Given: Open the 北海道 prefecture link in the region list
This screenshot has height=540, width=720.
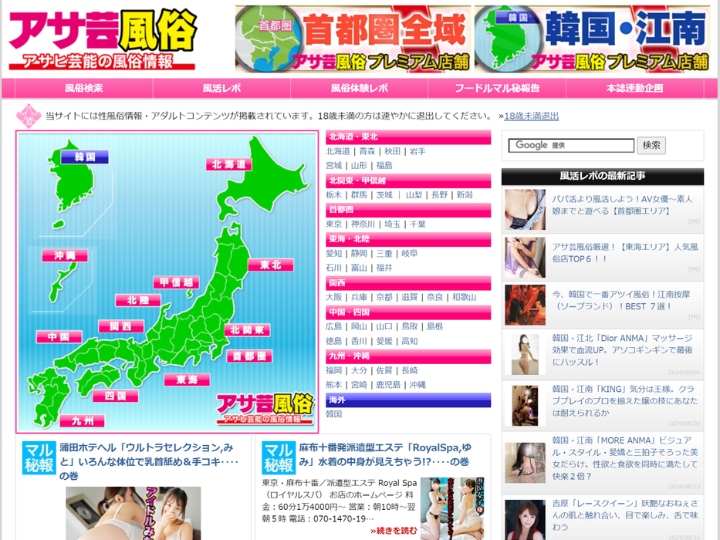Looking at the screenshot, I should click(x=338, y=151).
